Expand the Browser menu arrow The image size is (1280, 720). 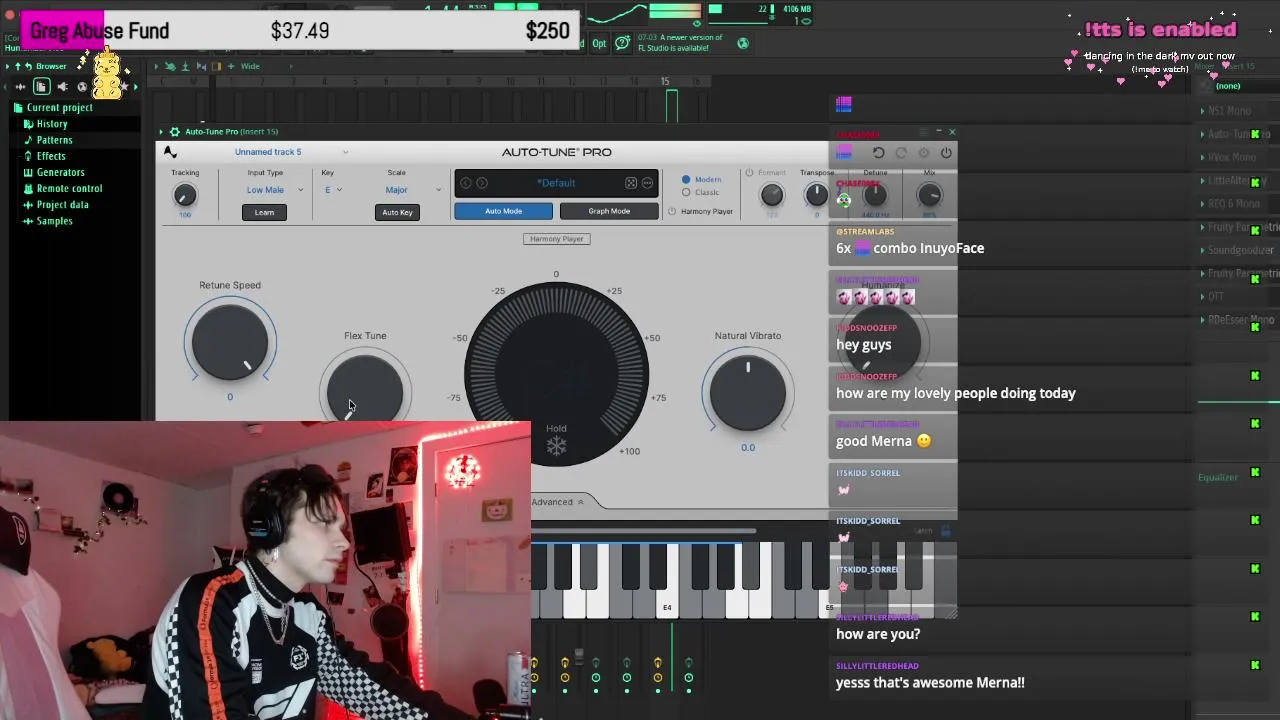click(8, 67)
